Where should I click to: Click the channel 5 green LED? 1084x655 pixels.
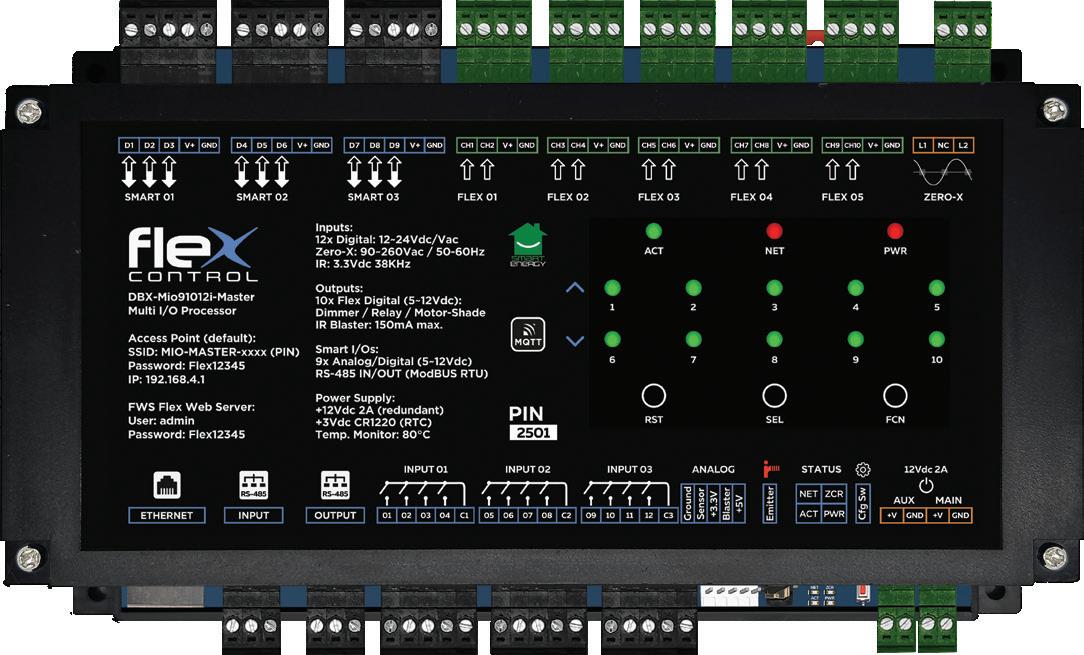[936, 288]
